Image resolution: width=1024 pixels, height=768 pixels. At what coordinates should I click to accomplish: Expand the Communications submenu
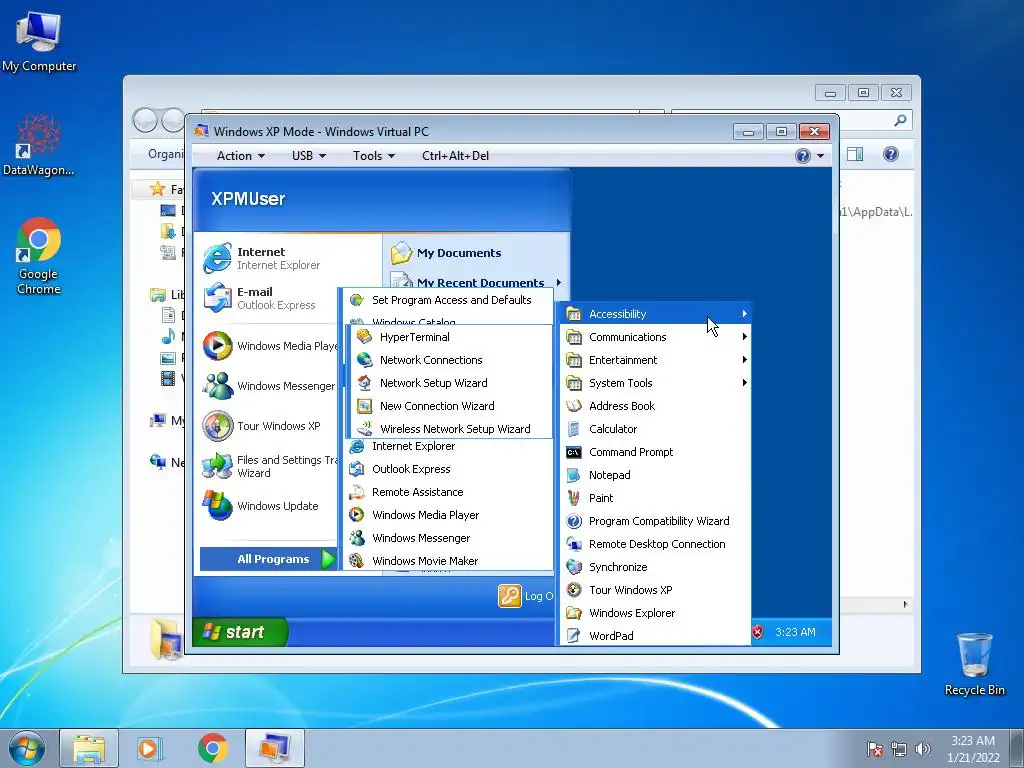pyautogui.click(x=656, y=337)
